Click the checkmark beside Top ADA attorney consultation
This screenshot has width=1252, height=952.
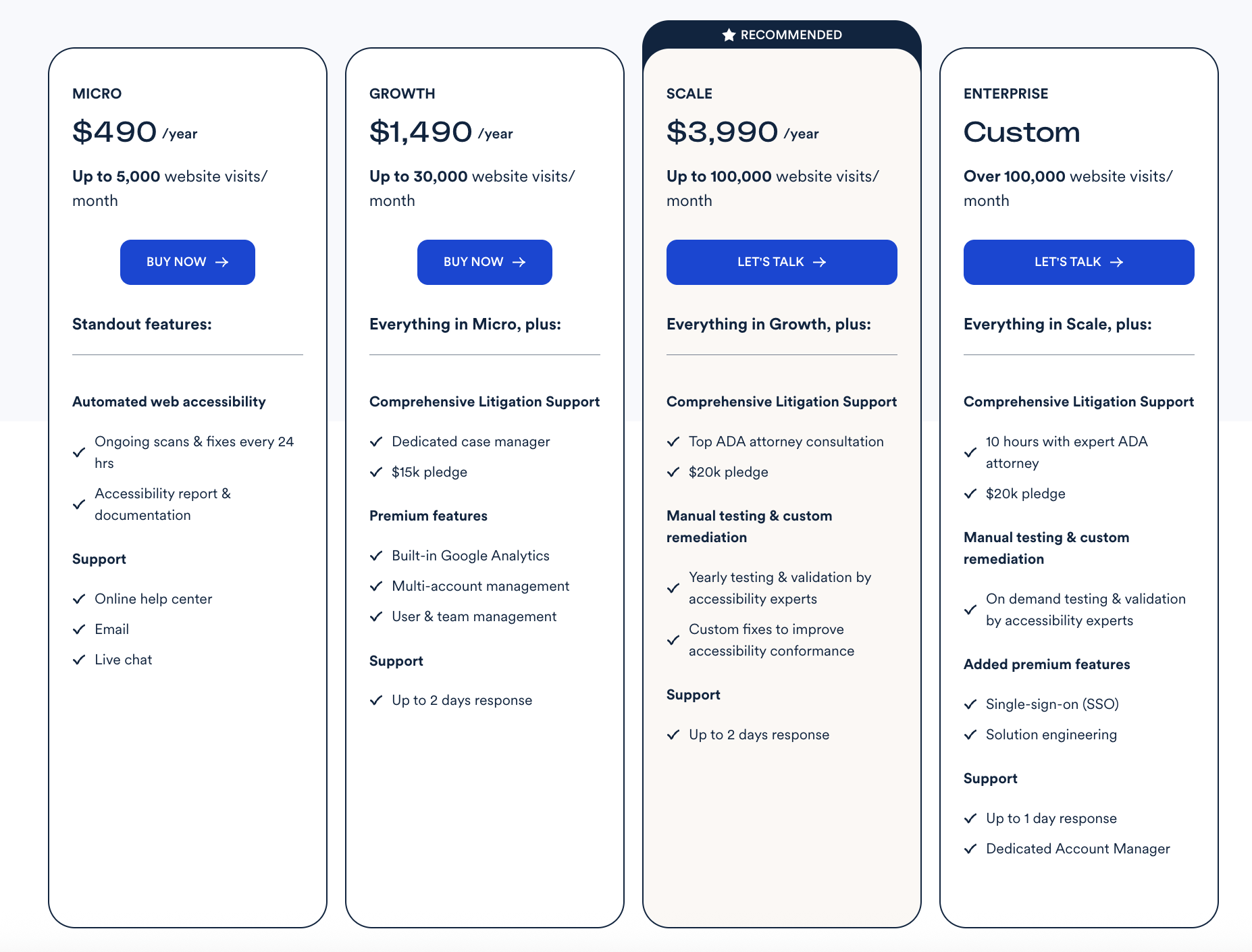[673, 442]
